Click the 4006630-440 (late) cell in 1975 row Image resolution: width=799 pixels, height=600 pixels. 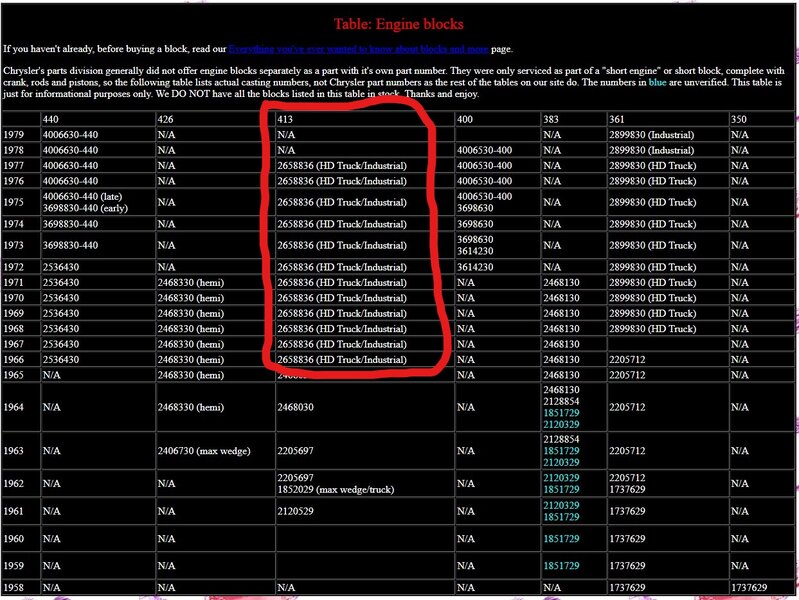point(82,197)
